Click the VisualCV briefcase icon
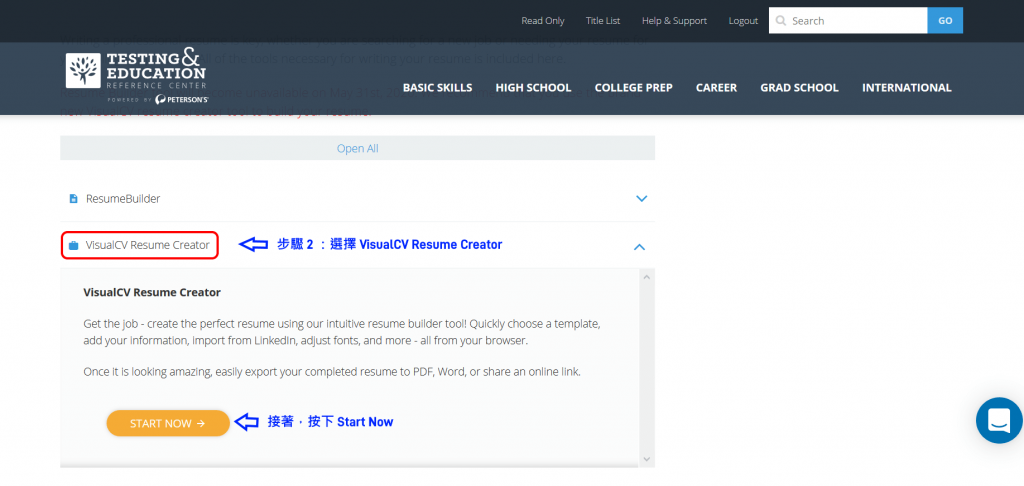 (74, 246)
